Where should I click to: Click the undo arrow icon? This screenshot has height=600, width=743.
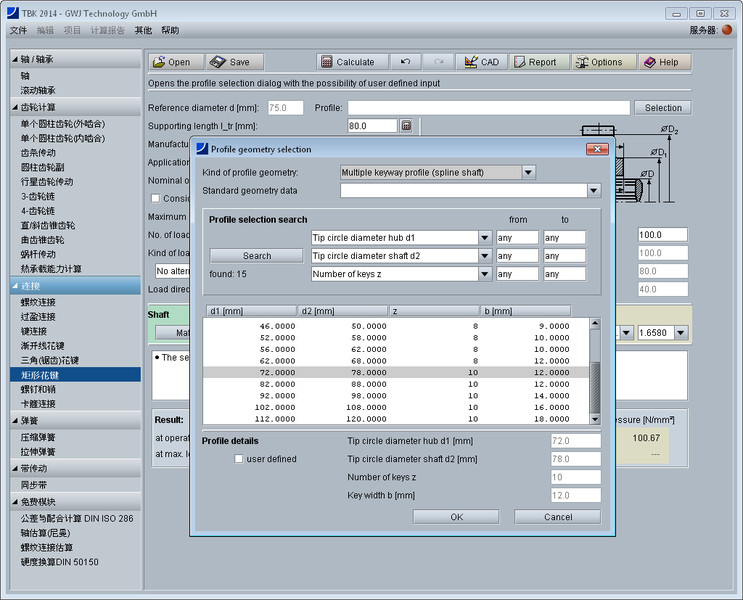point(405,62)
